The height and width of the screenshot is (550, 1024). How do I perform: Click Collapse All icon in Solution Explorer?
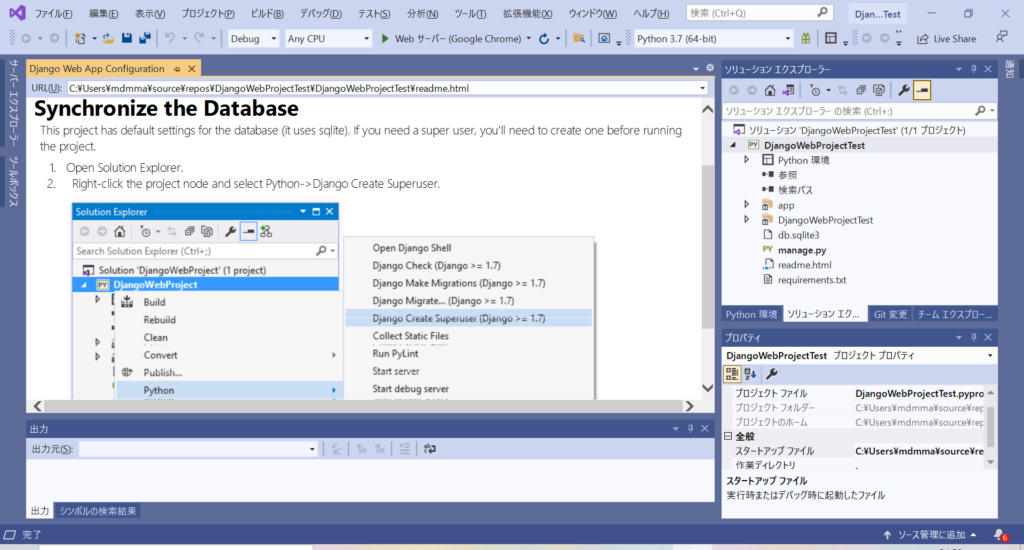pos(861,90)
